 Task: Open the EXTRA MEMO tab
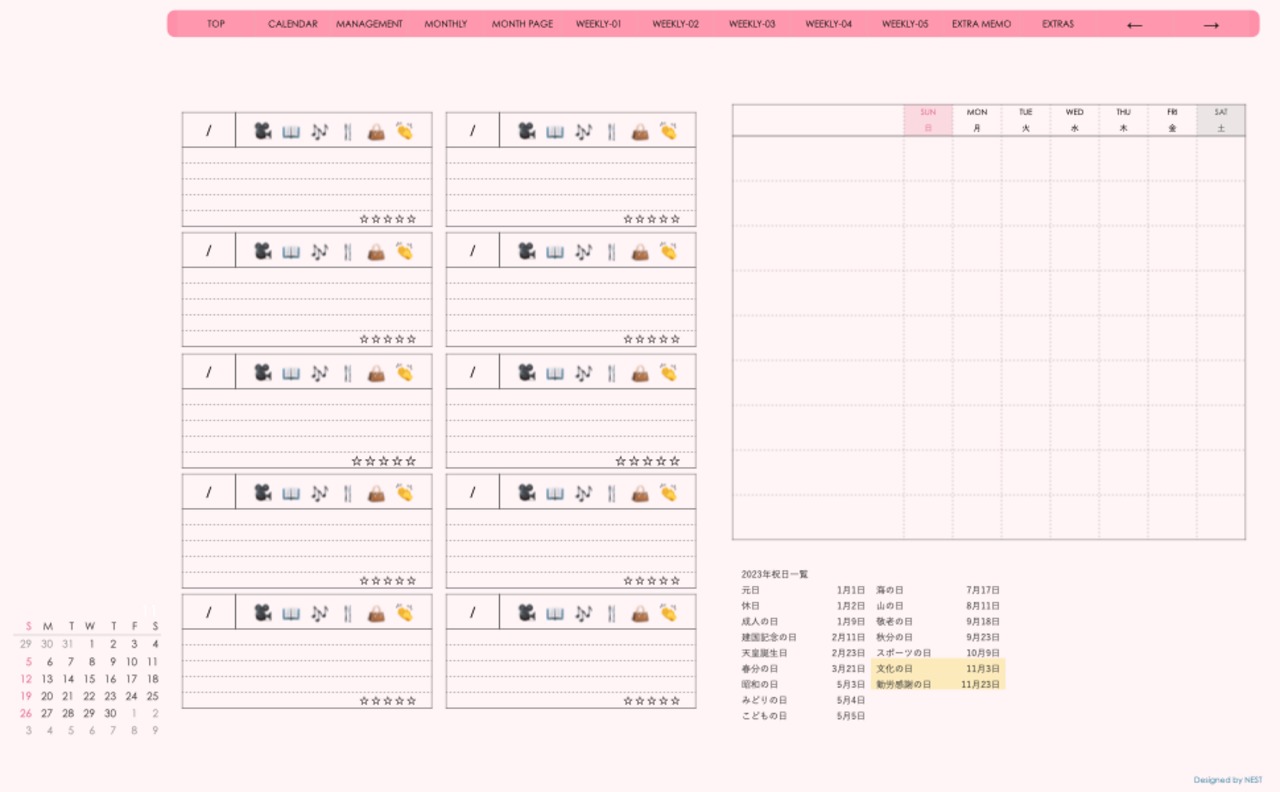[981, 24]
